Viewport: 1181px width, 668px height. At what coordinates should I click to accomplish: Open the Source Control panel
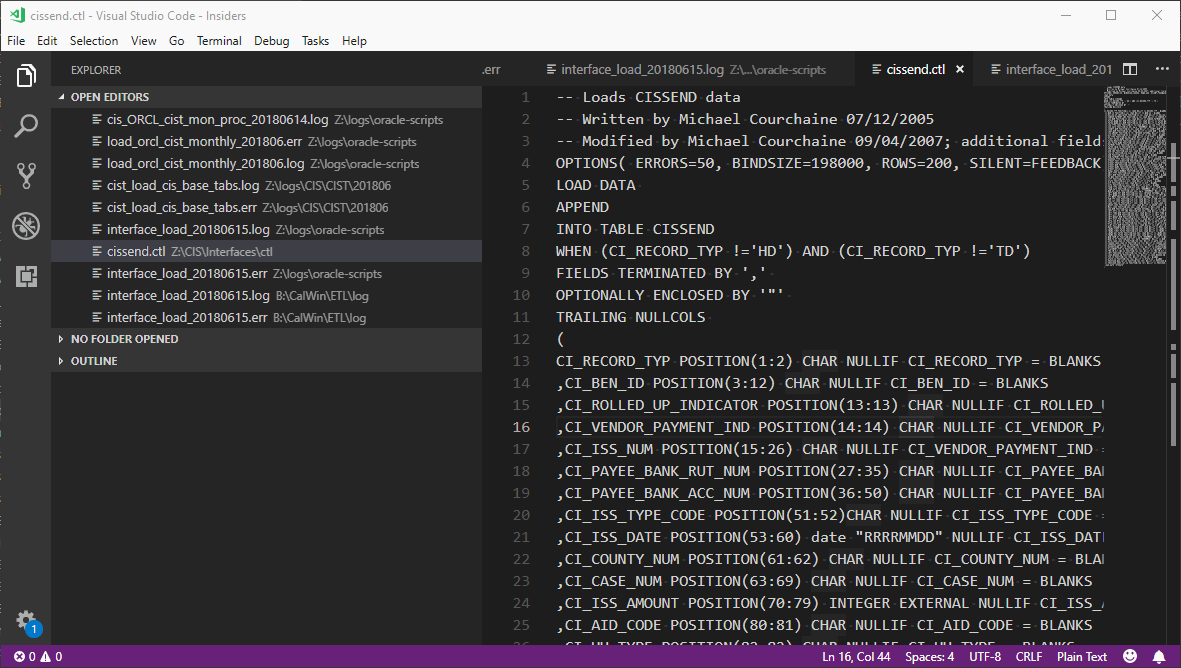click(25, 175)
